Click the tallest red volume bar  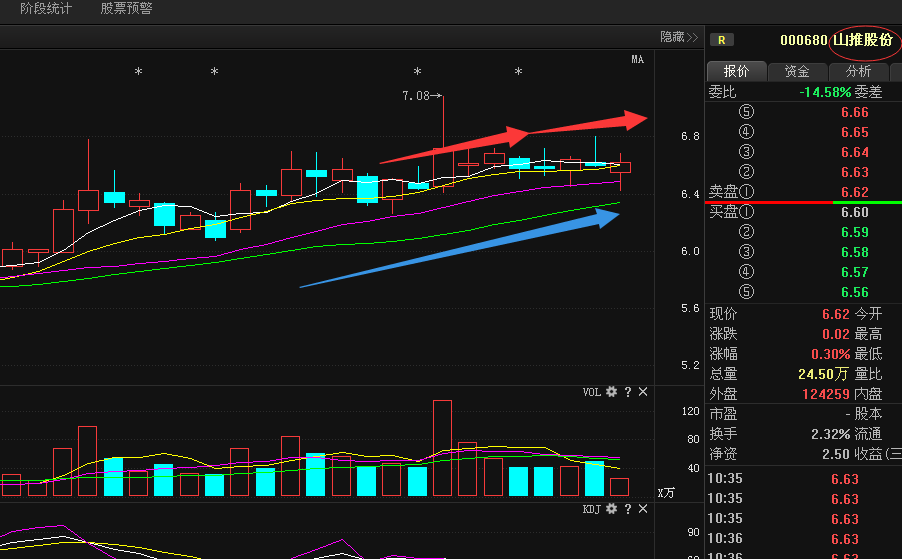click(442, 448)
